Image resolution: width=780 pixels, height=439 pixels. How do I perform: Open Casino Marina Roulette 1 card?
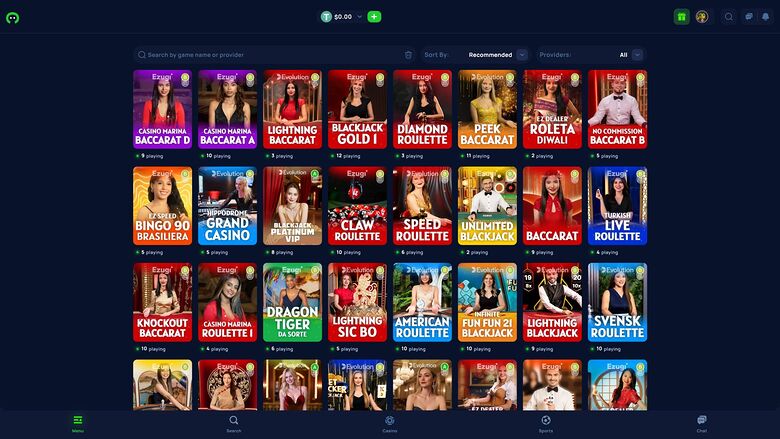(x=227, y=302)
